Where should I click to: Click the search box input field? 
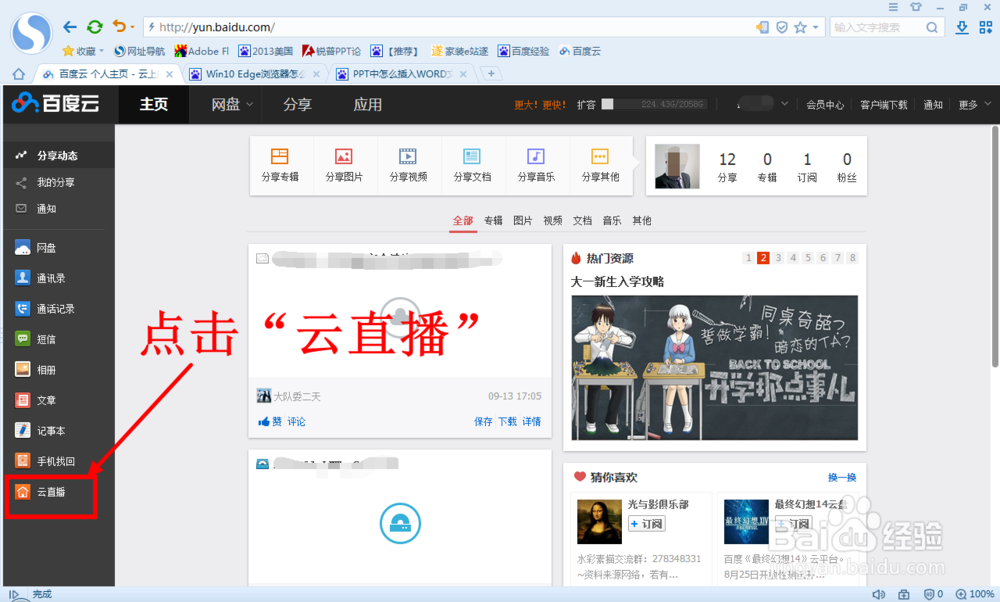point(877,27)
